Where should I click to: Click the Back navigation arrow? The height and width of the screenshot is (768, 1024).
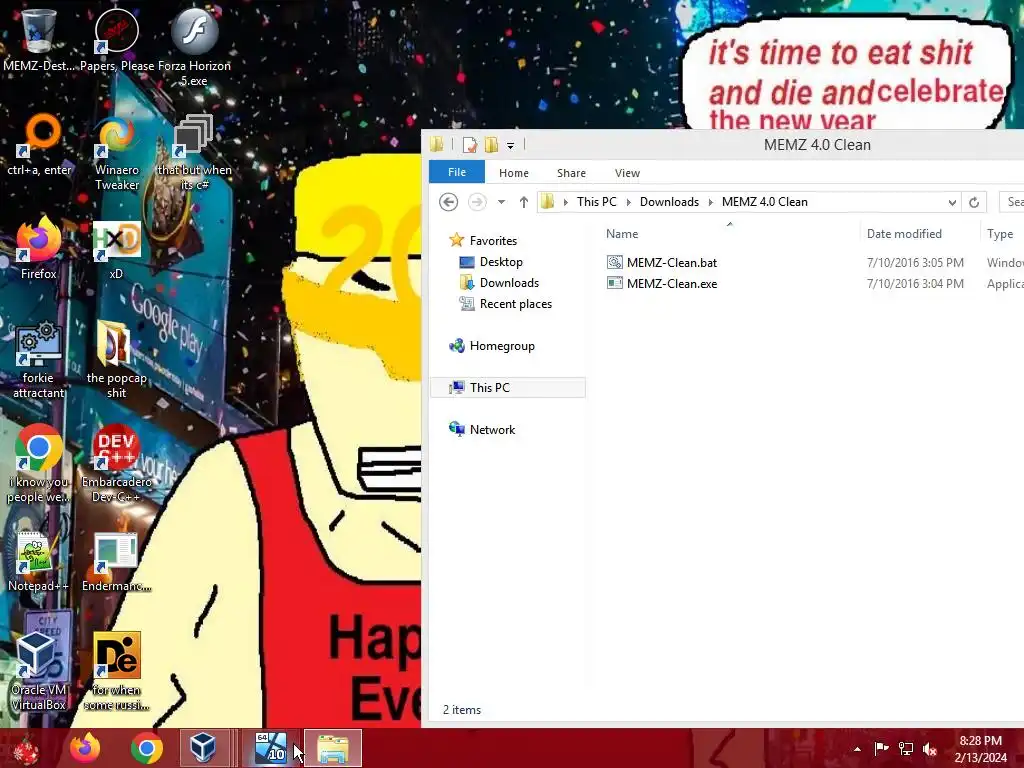tap(449, 202)
